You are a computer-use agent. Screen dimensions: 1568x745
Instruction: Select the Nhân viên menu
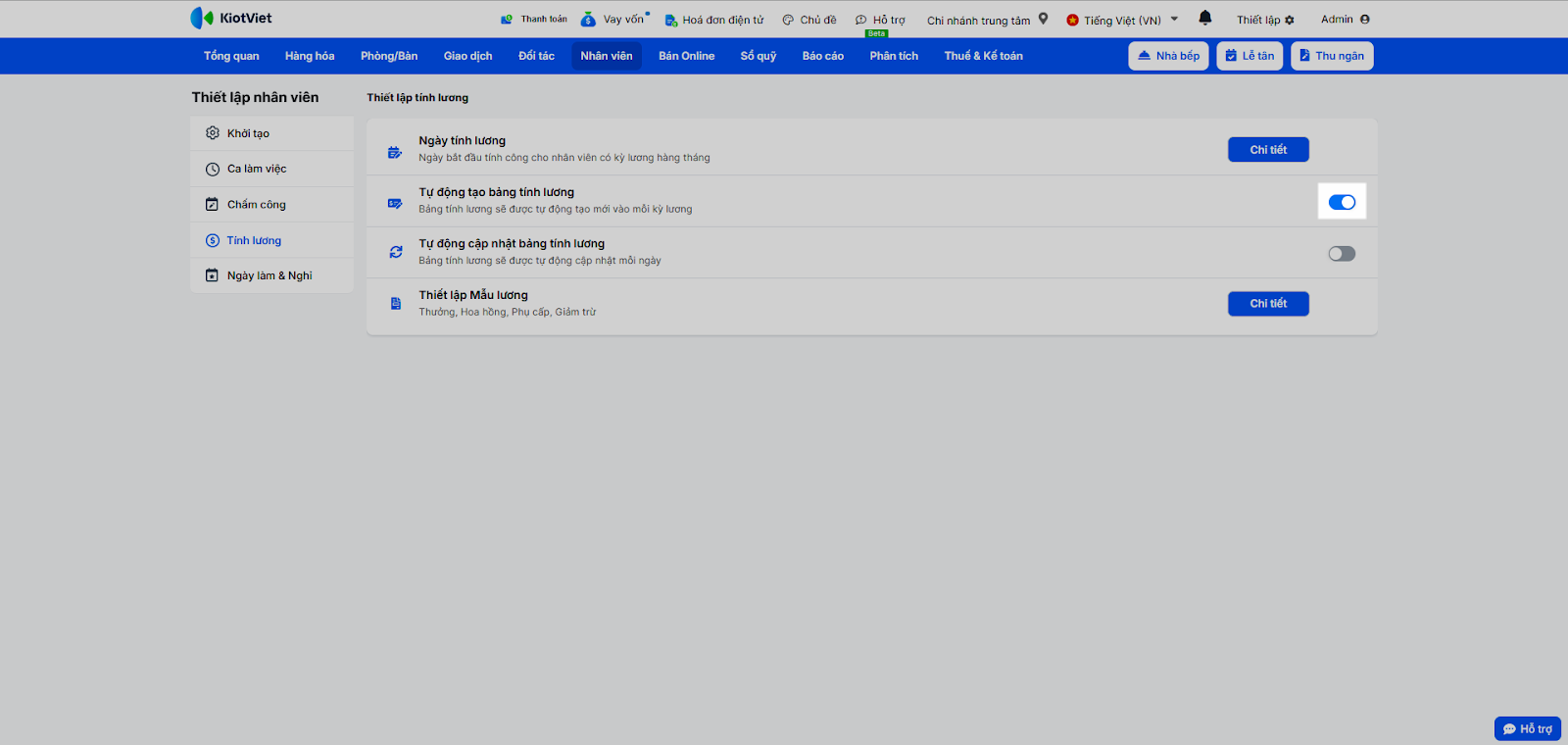click(x=607, y=56)
